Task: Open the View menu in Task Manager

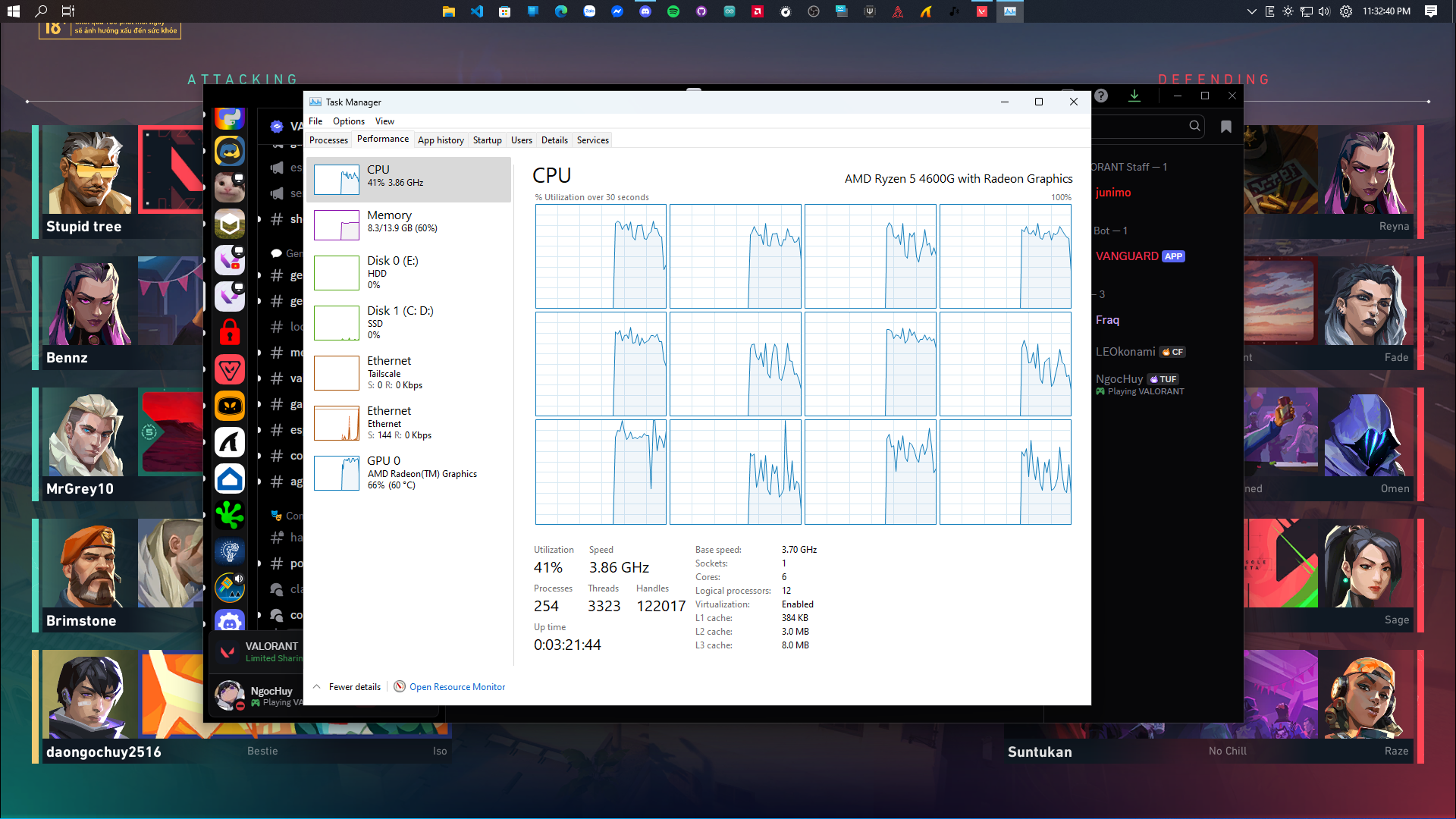Action: coord(384,121)
